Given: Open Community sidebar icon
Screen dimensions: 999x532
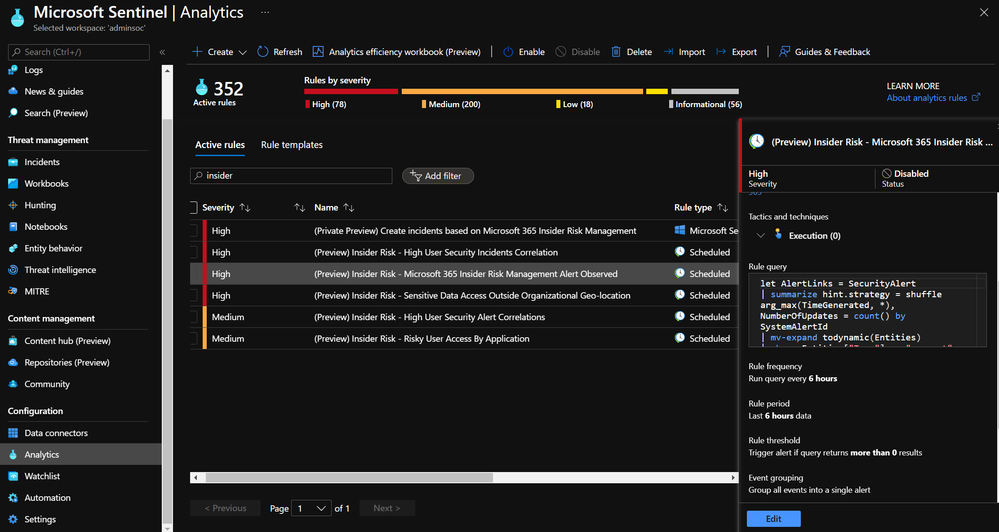Looking at the screenshot, I should click(x=13, y=384).
